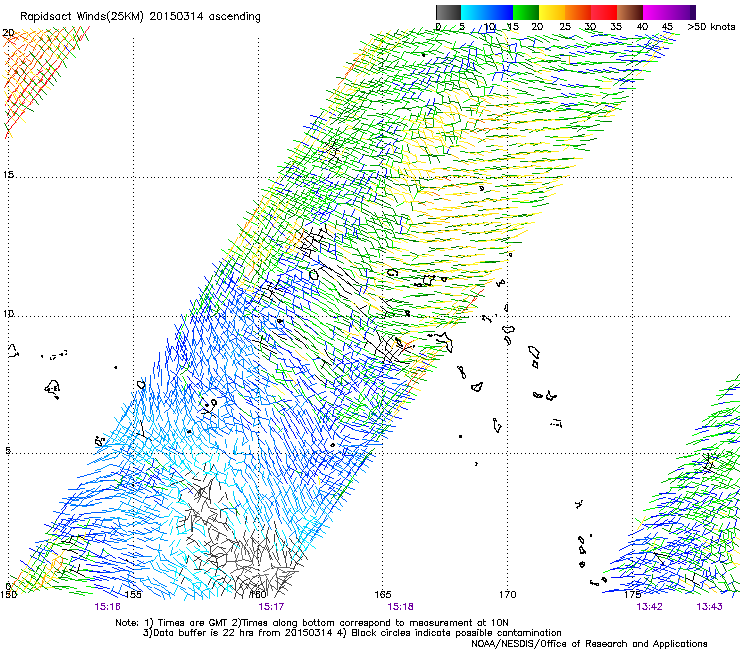Click the longitude label '170'
Screen dimensions: 740x650
click(x=508, y=595)
